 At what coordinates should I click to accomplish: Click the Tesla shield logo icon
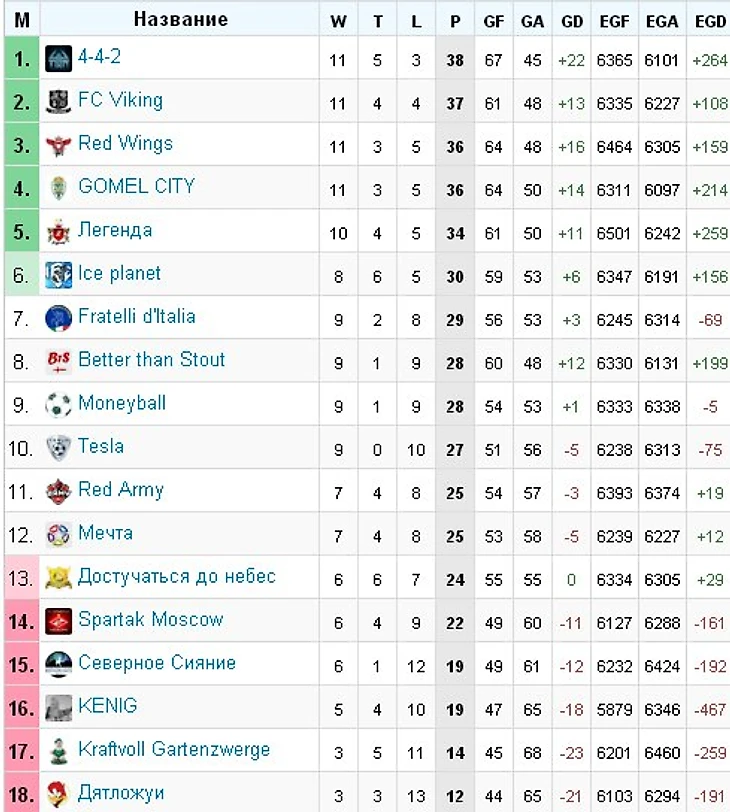[x=58, y=448]
